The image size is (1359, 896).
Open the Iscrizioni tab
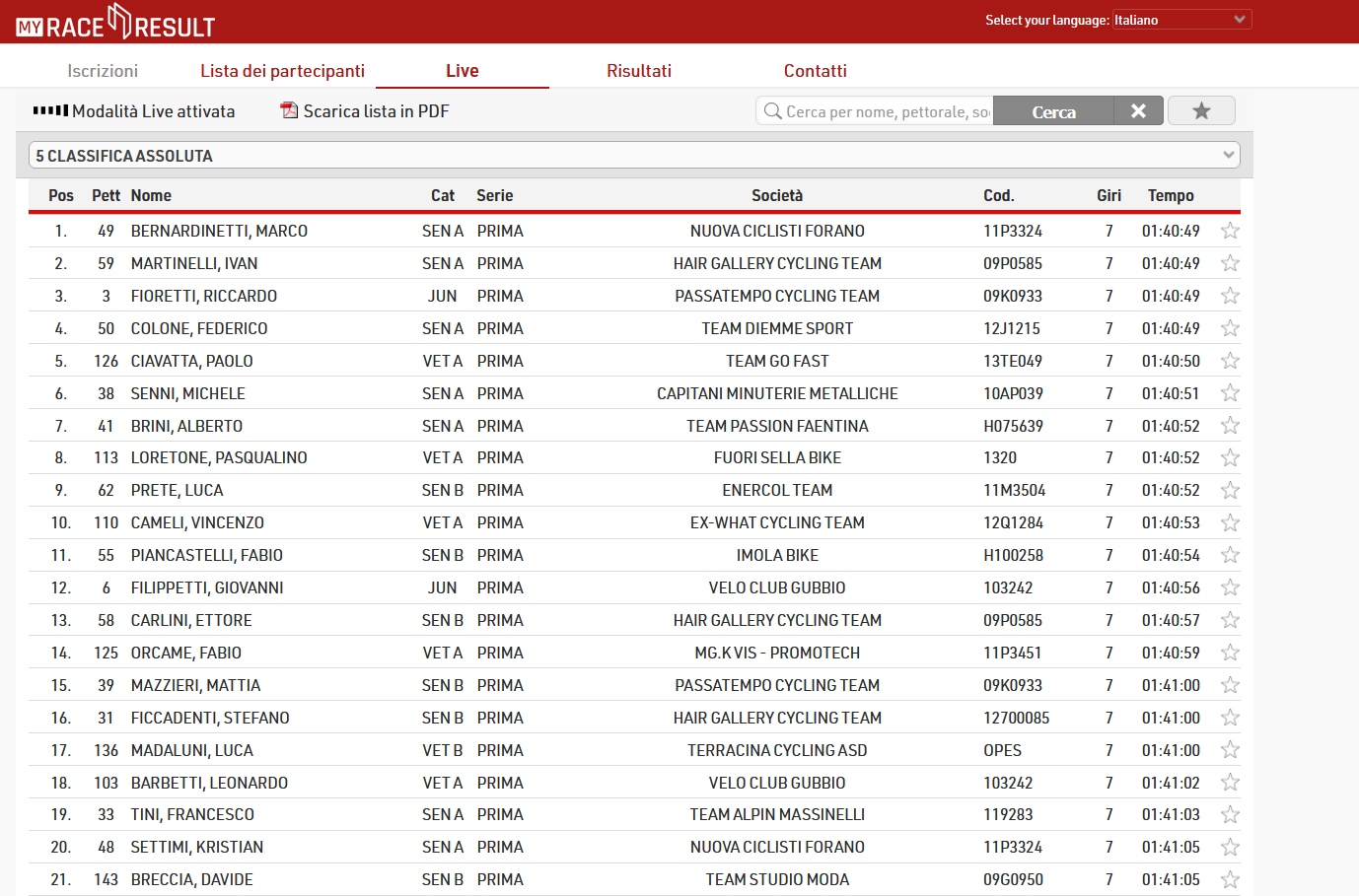[x=103, y=71]
